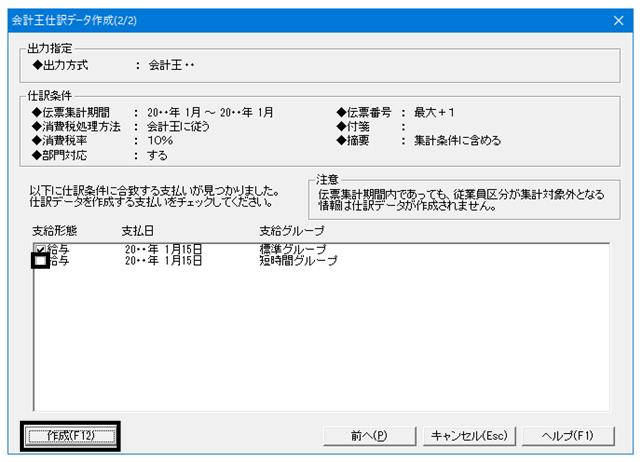Click the 10% tax rate value
The width and height of the screenshot is (642, 462).
click(160, 140)
